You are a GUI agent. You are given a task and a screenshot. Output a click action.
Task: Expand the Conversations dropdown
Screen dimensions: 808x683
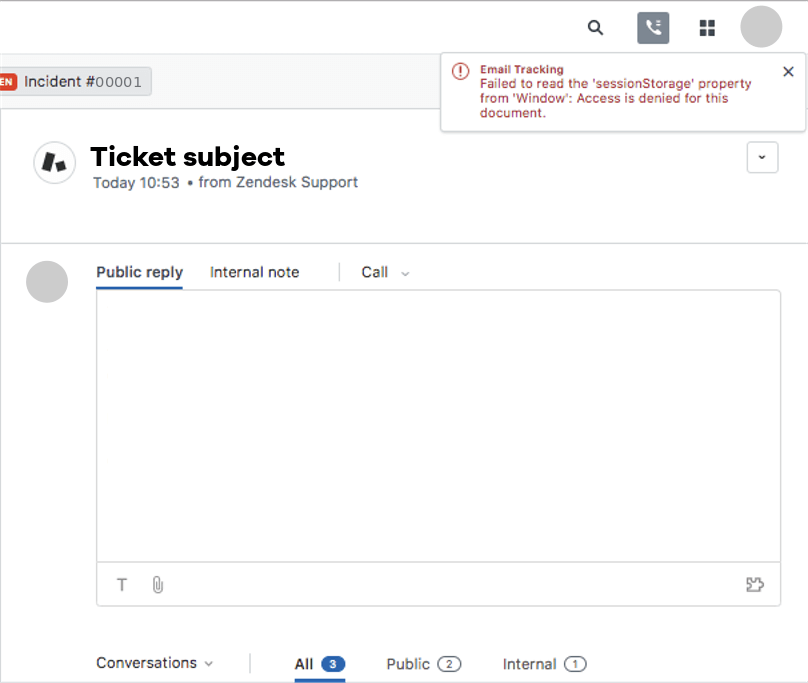point(154,663)
